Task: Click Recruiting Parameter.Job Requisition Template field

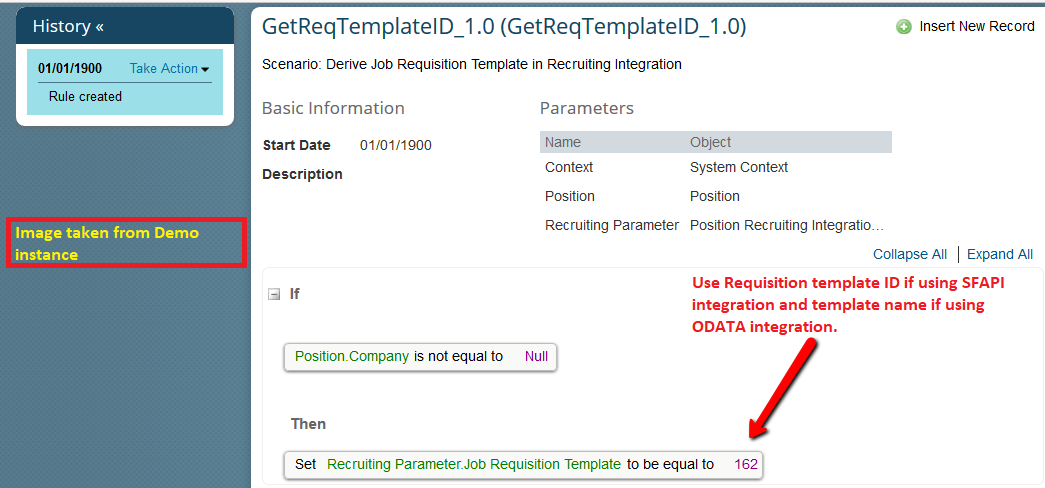Action: click(474, 465)
